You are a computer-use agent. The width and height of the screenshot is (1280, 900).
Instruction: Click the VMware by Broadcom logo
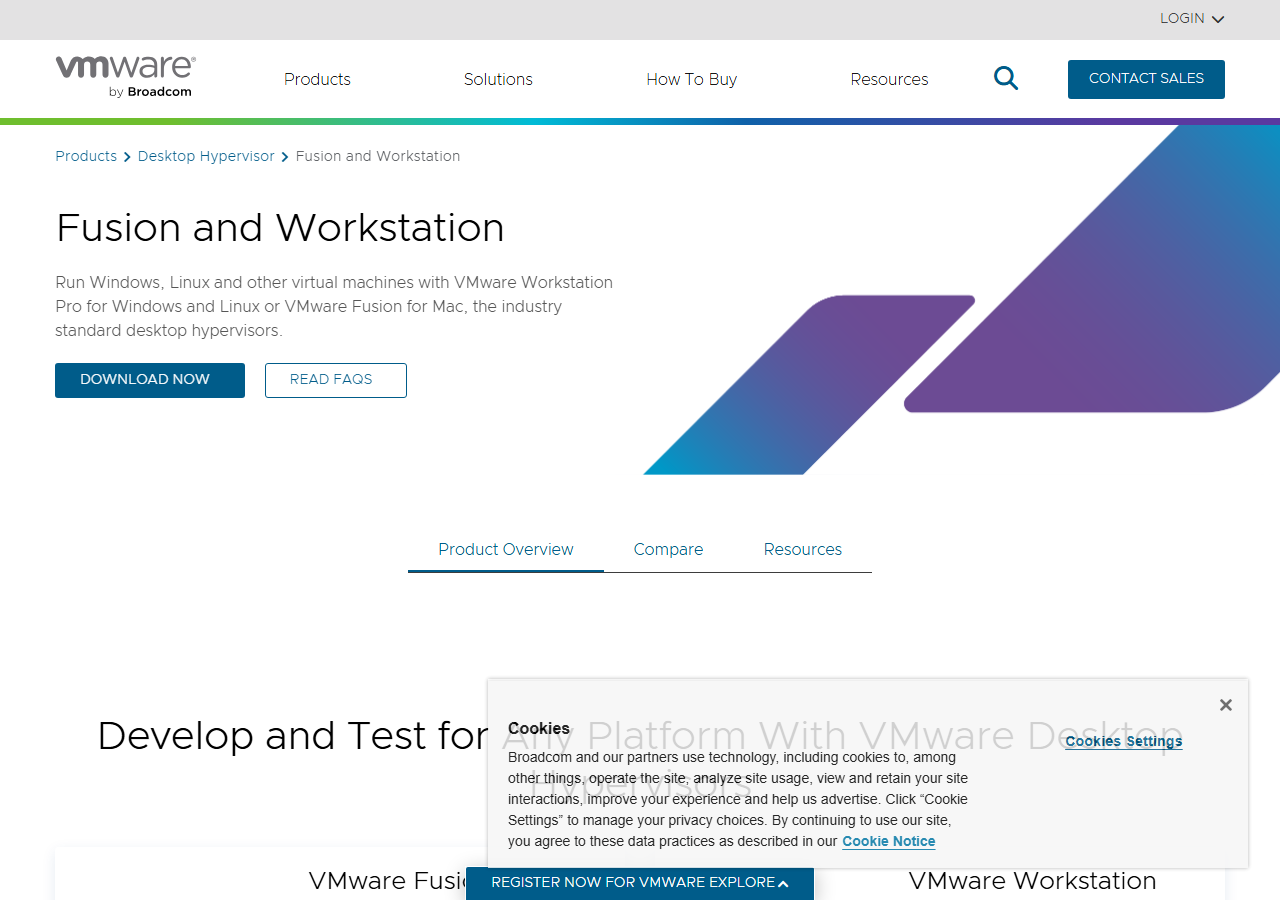click(125, 77)
